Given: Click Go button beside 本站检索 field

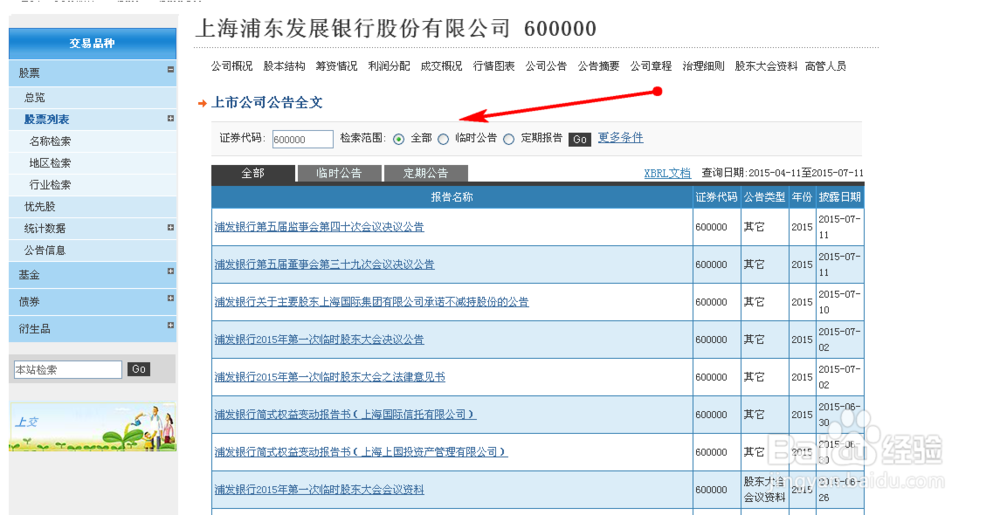Looking at the screenshot, I should (139, 369).
